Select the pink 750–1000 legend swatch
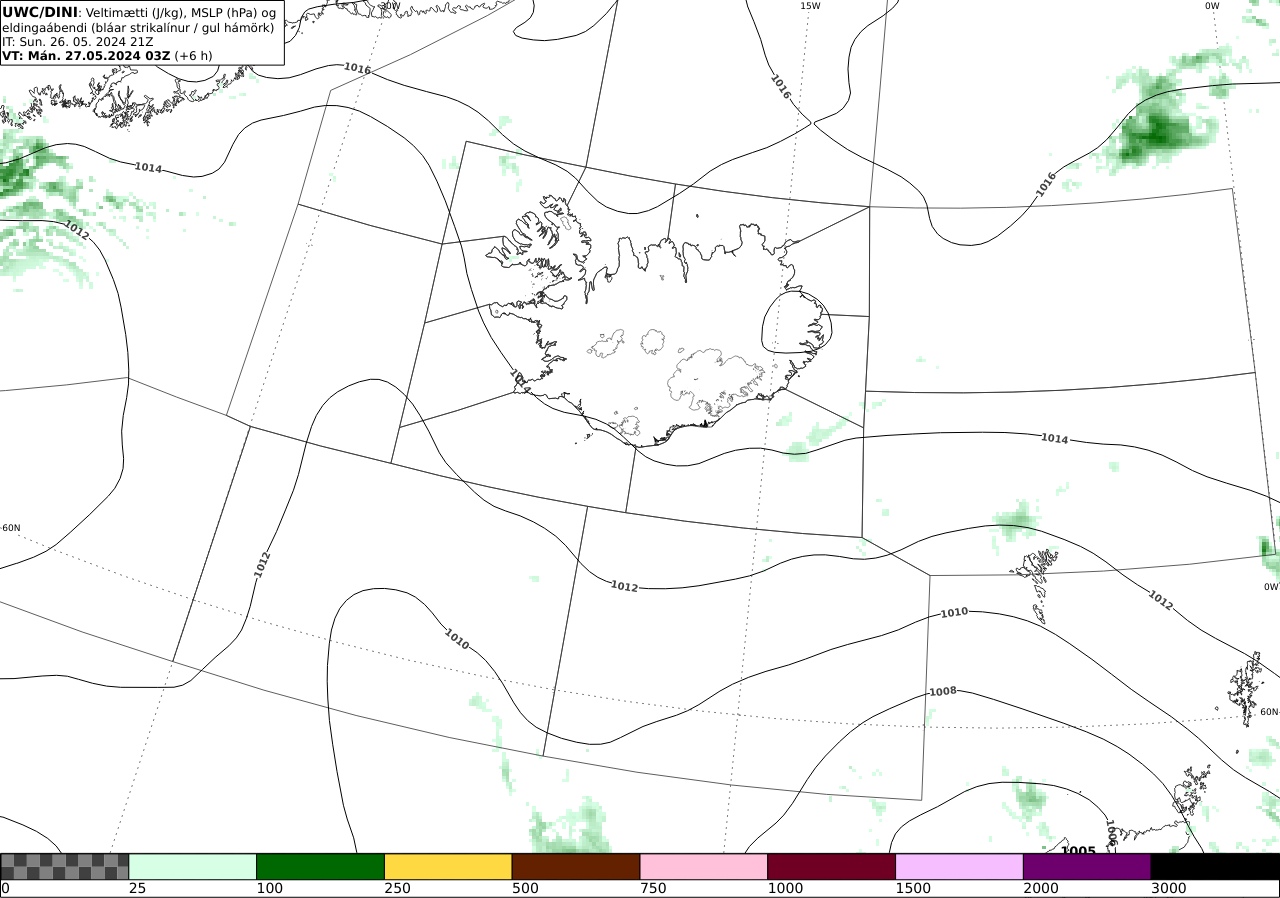The height and width of the screenshot is (898, 1280). pyautogui.click(x=703, y=866)
